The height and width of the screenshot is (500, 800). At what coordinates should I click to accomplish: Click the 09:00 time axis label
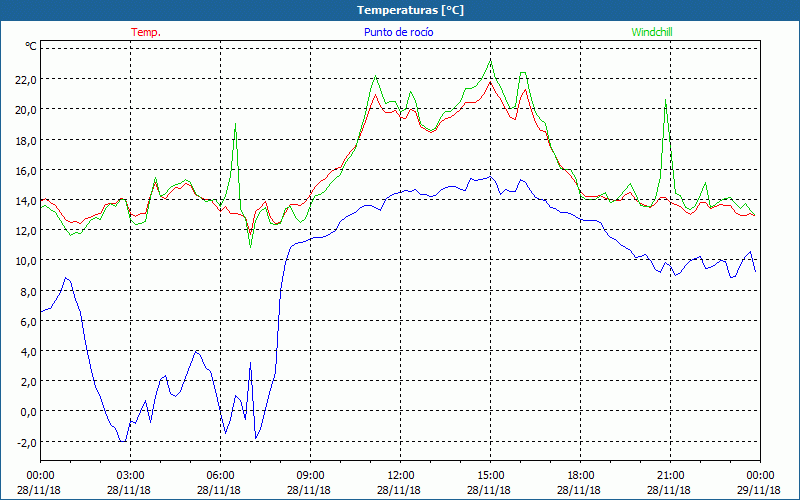tap(310, 476)
